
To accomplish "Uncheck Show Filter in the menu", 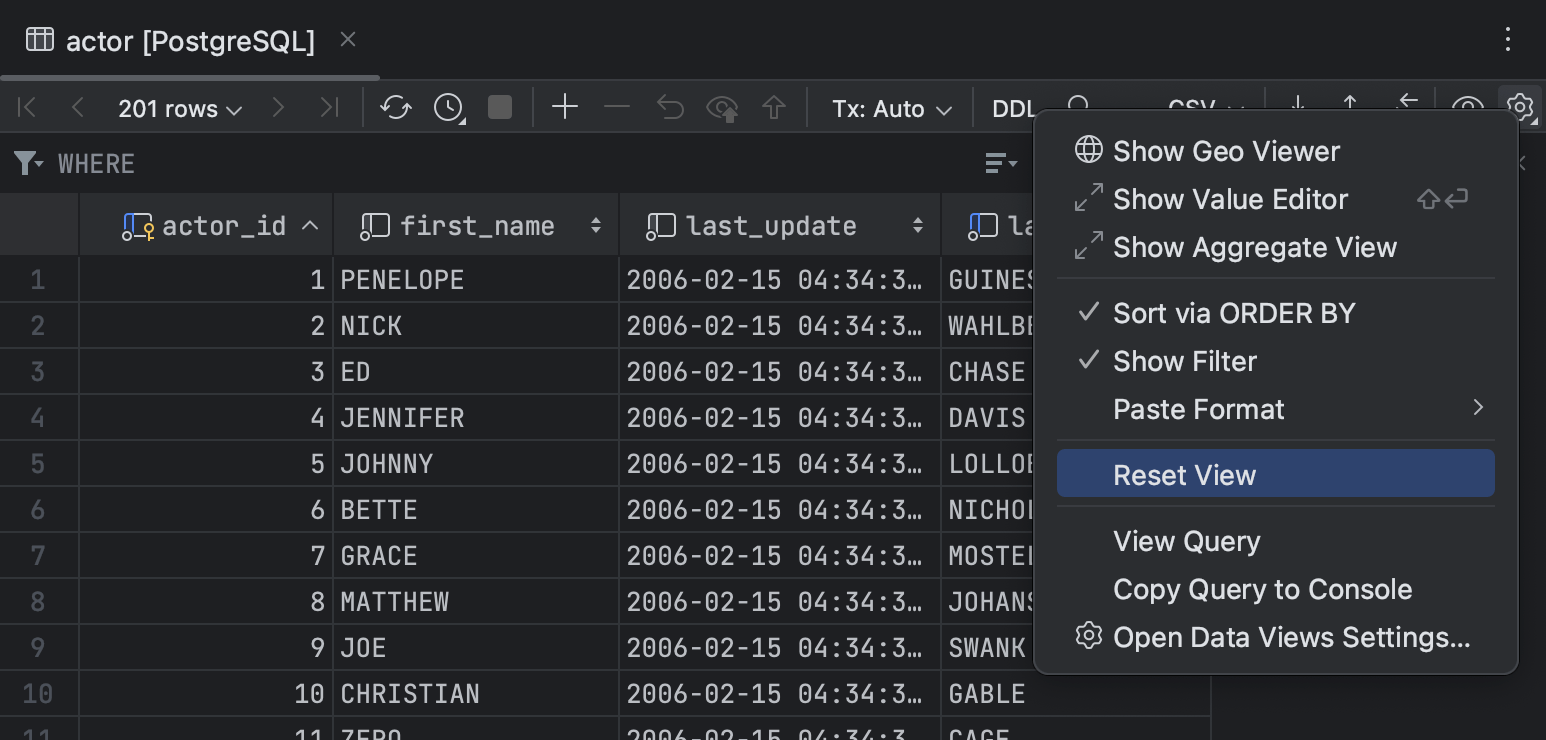I will tap(1184, 361).
